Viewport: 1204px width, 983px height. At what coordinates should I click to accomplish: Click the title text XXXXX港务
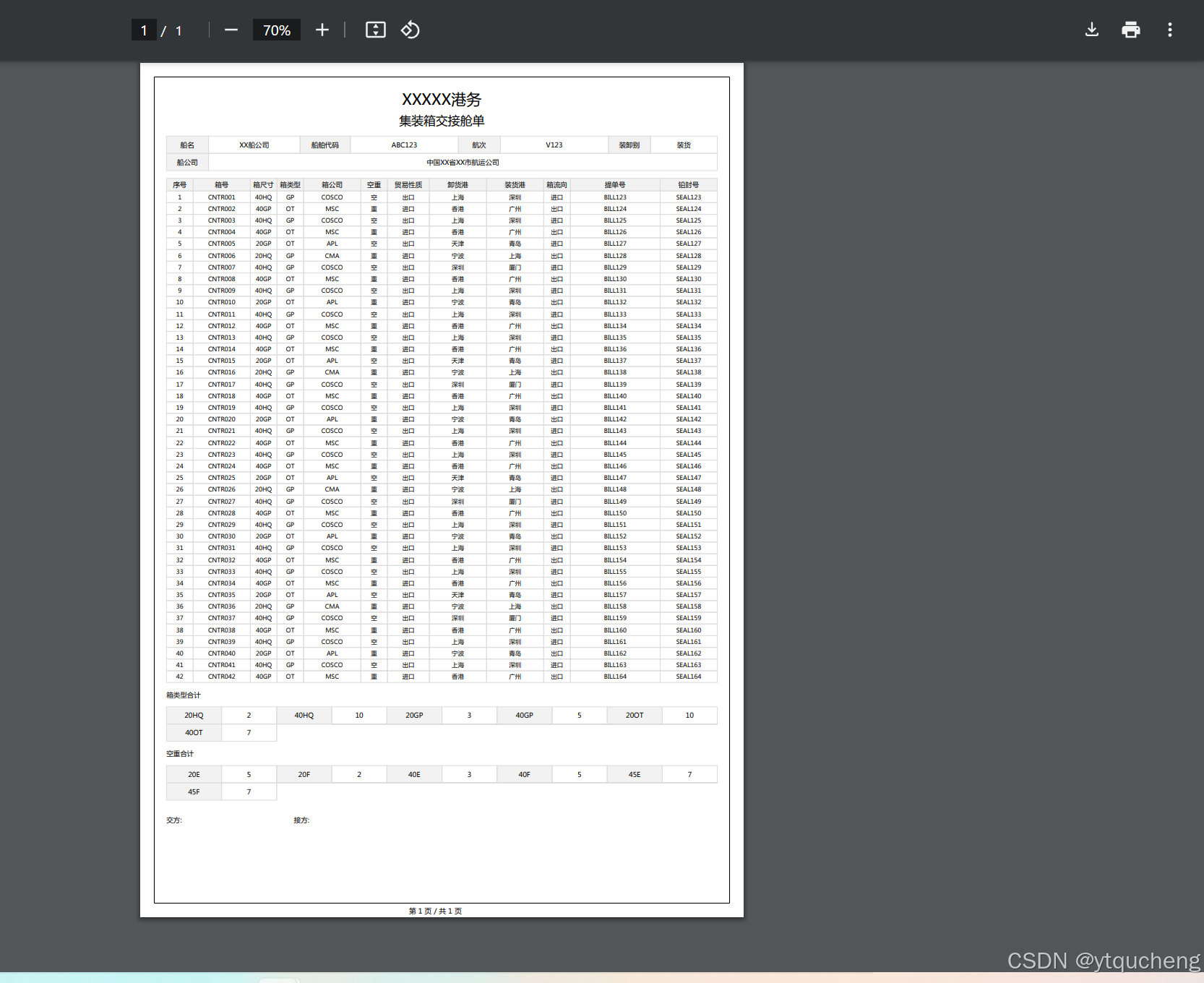pyautogui.click(x=442, y=100)
